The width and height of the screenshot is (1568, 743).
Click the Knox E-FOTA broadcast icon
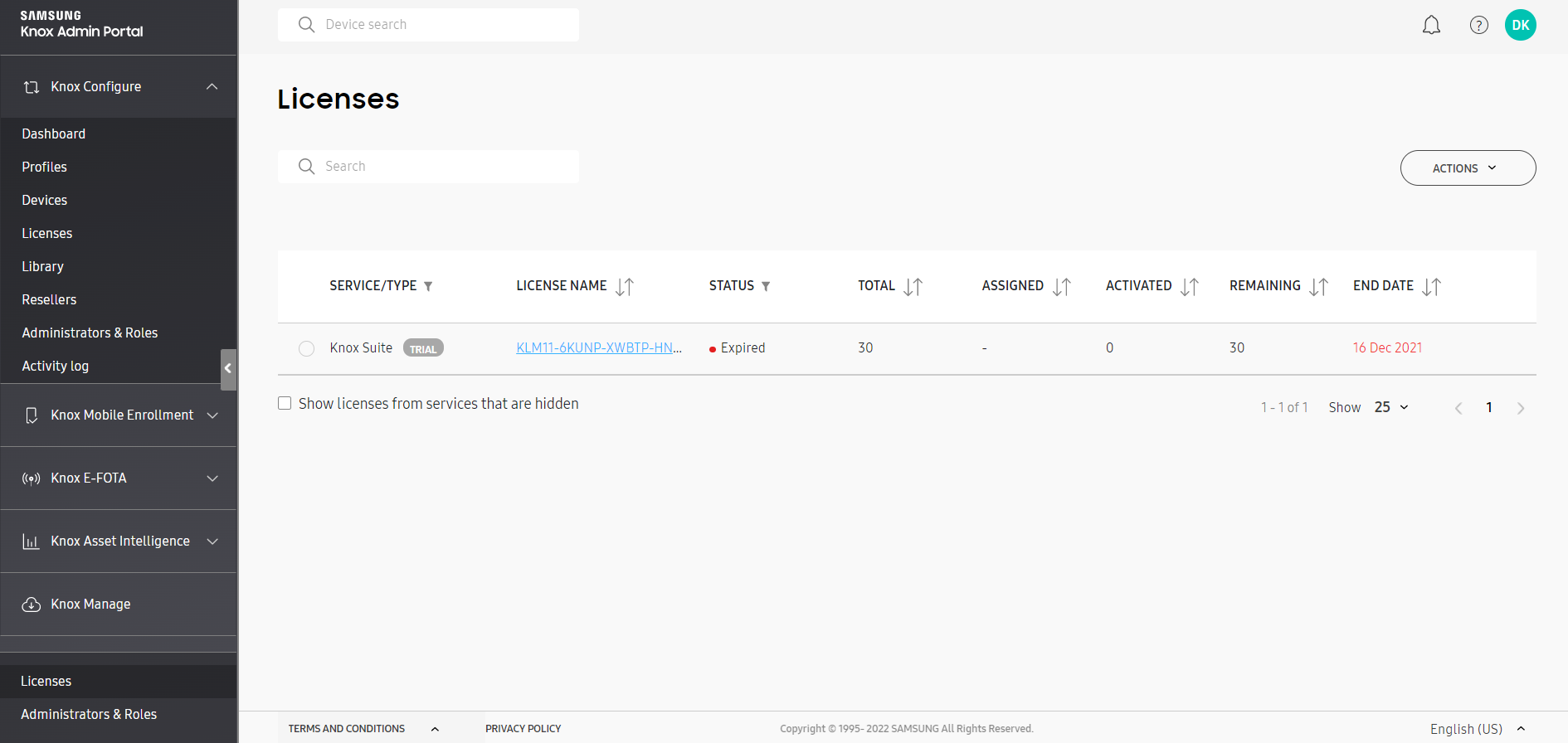click(x=32, y=478)
